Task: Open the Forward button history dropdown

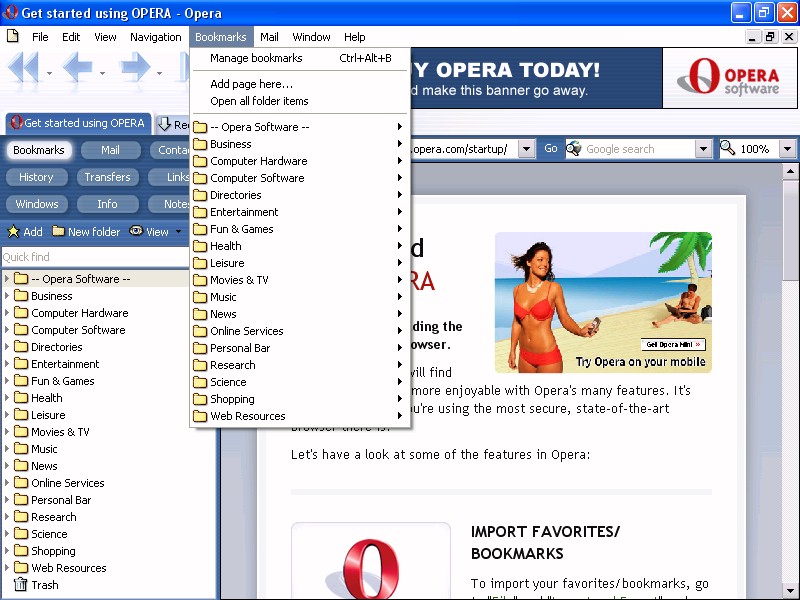Action: [x=160, y=73]
